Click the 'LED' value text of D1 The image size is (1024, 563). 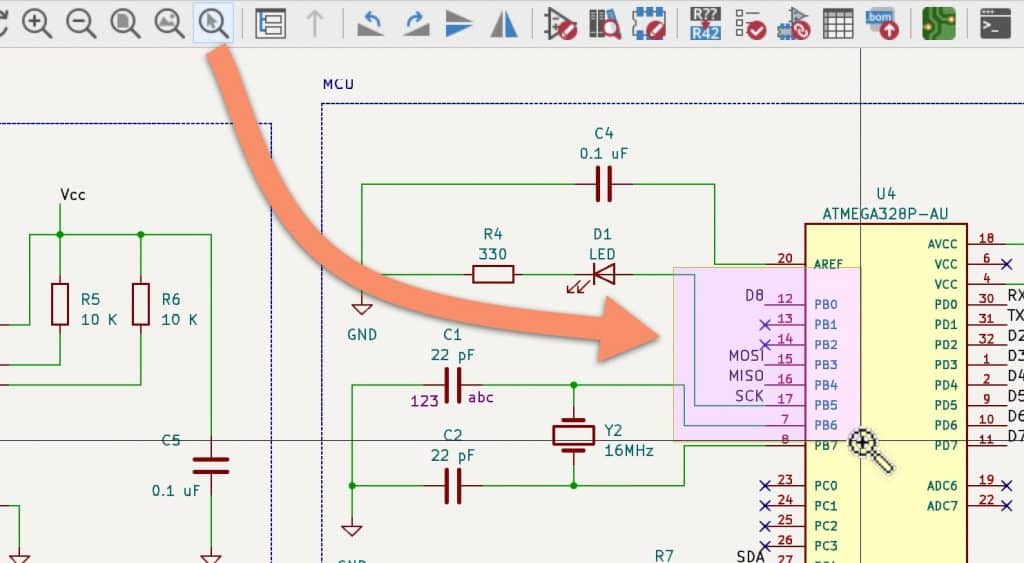coord(602,254)
